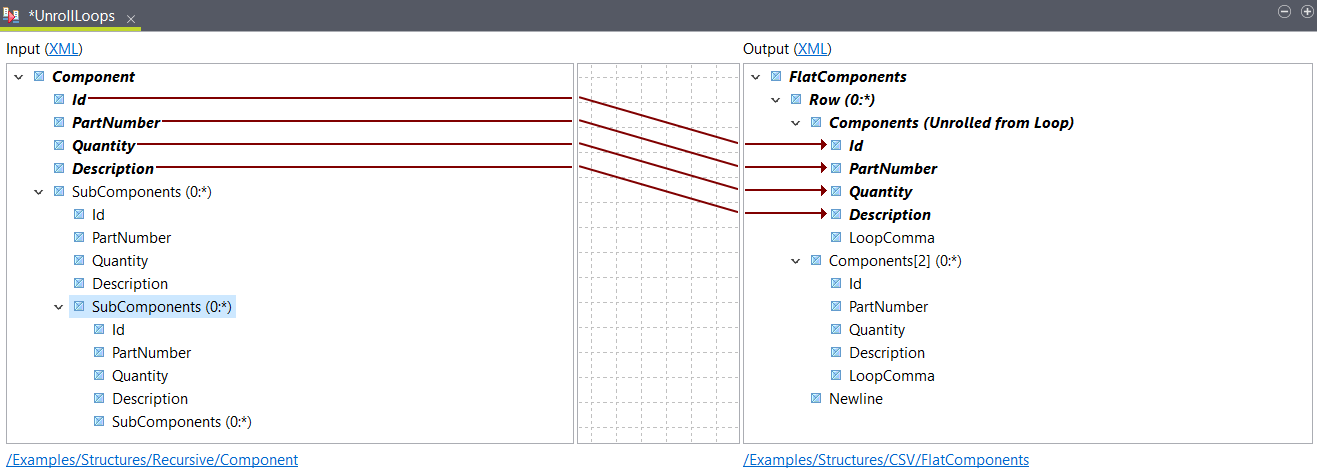
Task: Click the output FlatComponents root icon
Action: pos(776,76)
